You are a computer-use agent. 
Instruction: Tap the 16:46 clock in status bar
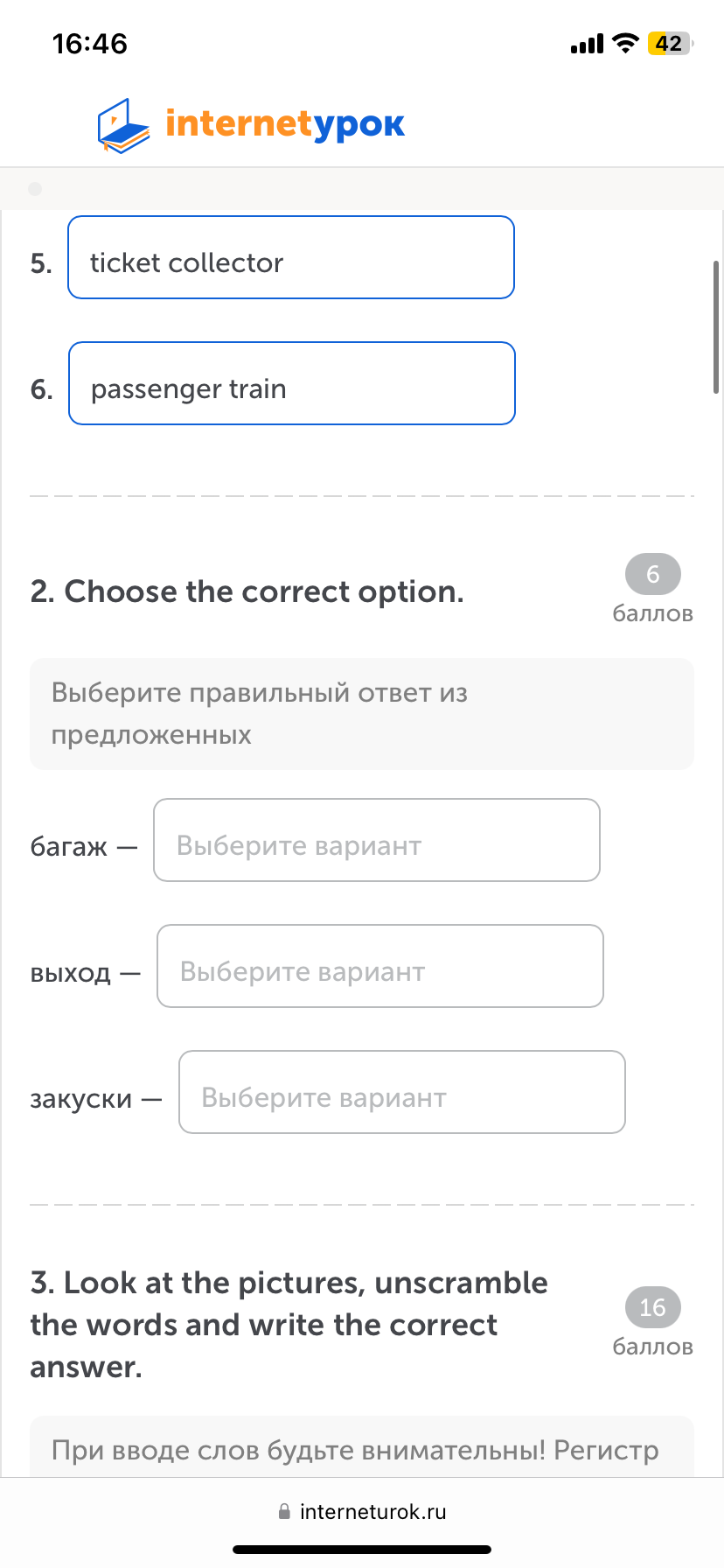(89, 43)
